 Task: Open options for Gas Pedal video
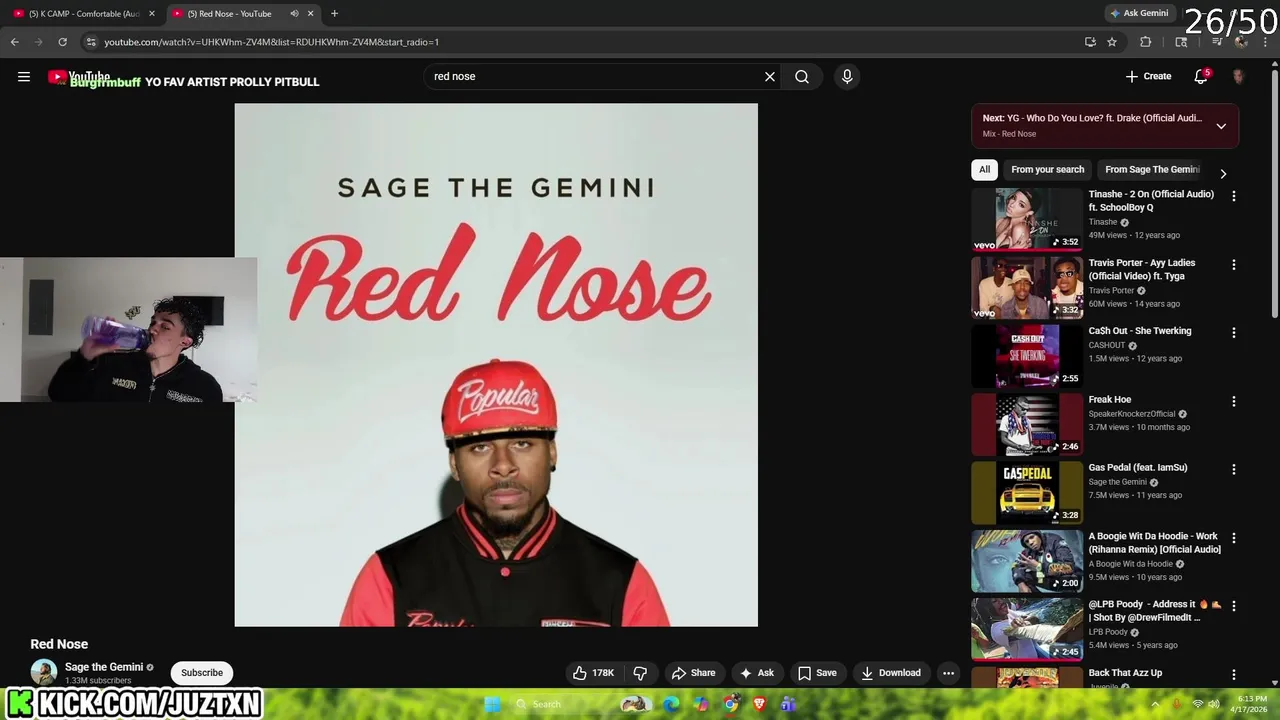pyautogui.click(x=1233, y=470)
